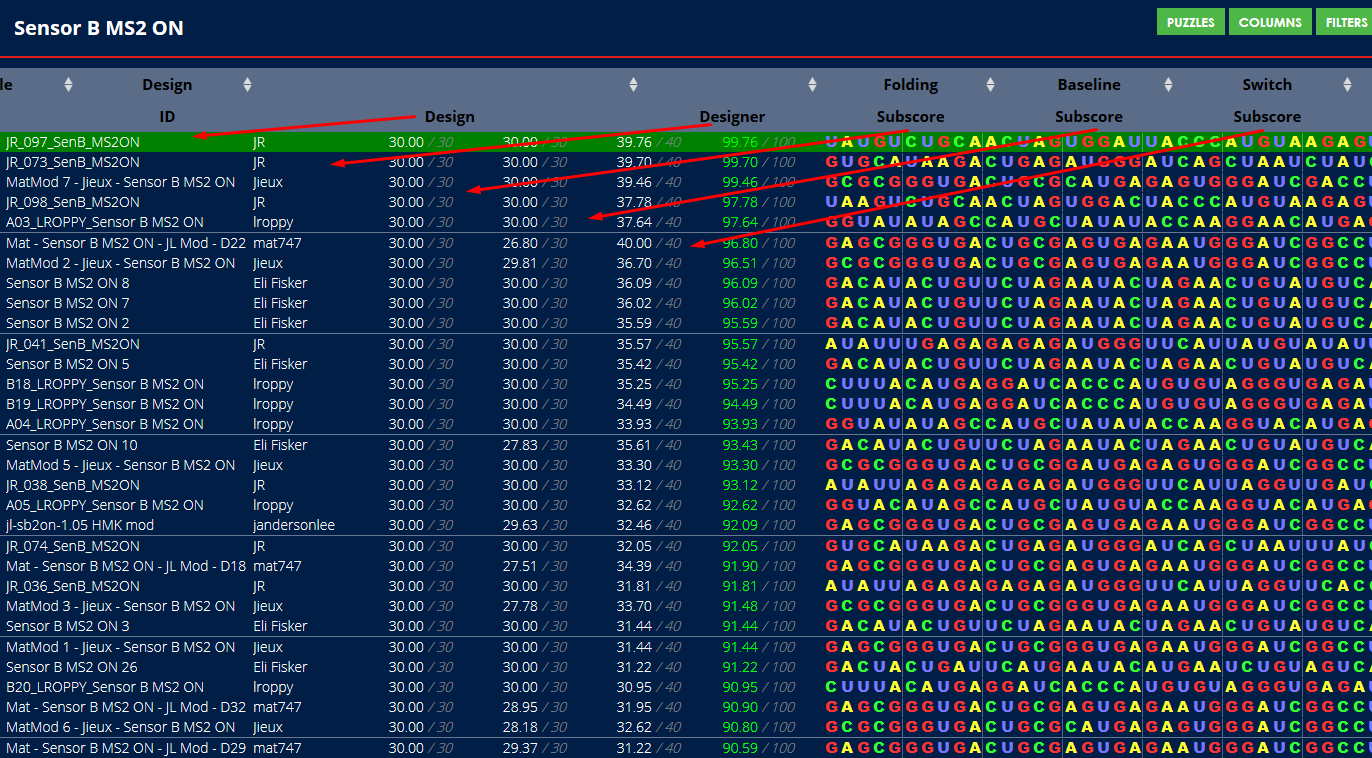Click the Folding Subscore column header
Viewport: 1372px width, 758px height.
[x=910, y=100]
